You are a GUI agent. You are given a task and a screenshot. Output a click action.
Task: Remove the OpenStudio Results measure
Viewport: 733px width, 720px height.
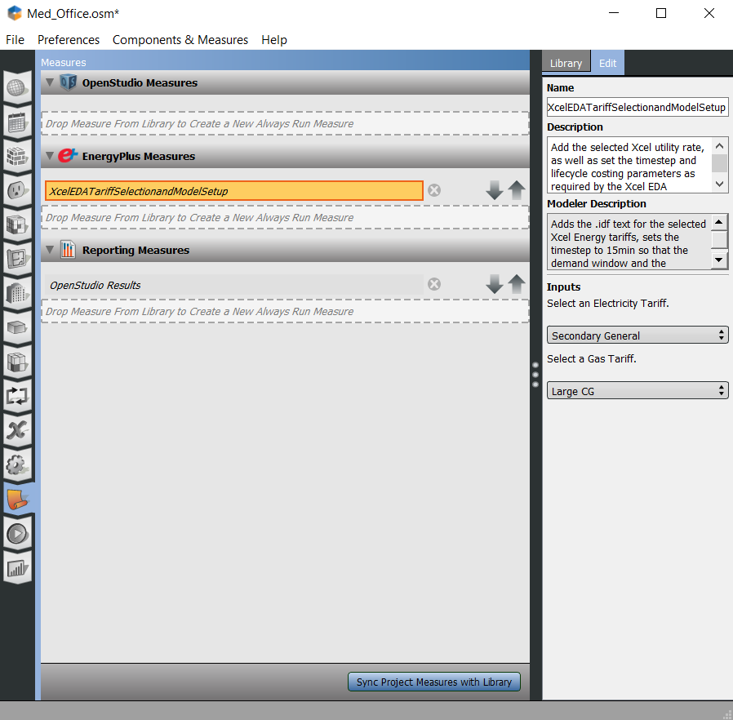tap(434, 284)
